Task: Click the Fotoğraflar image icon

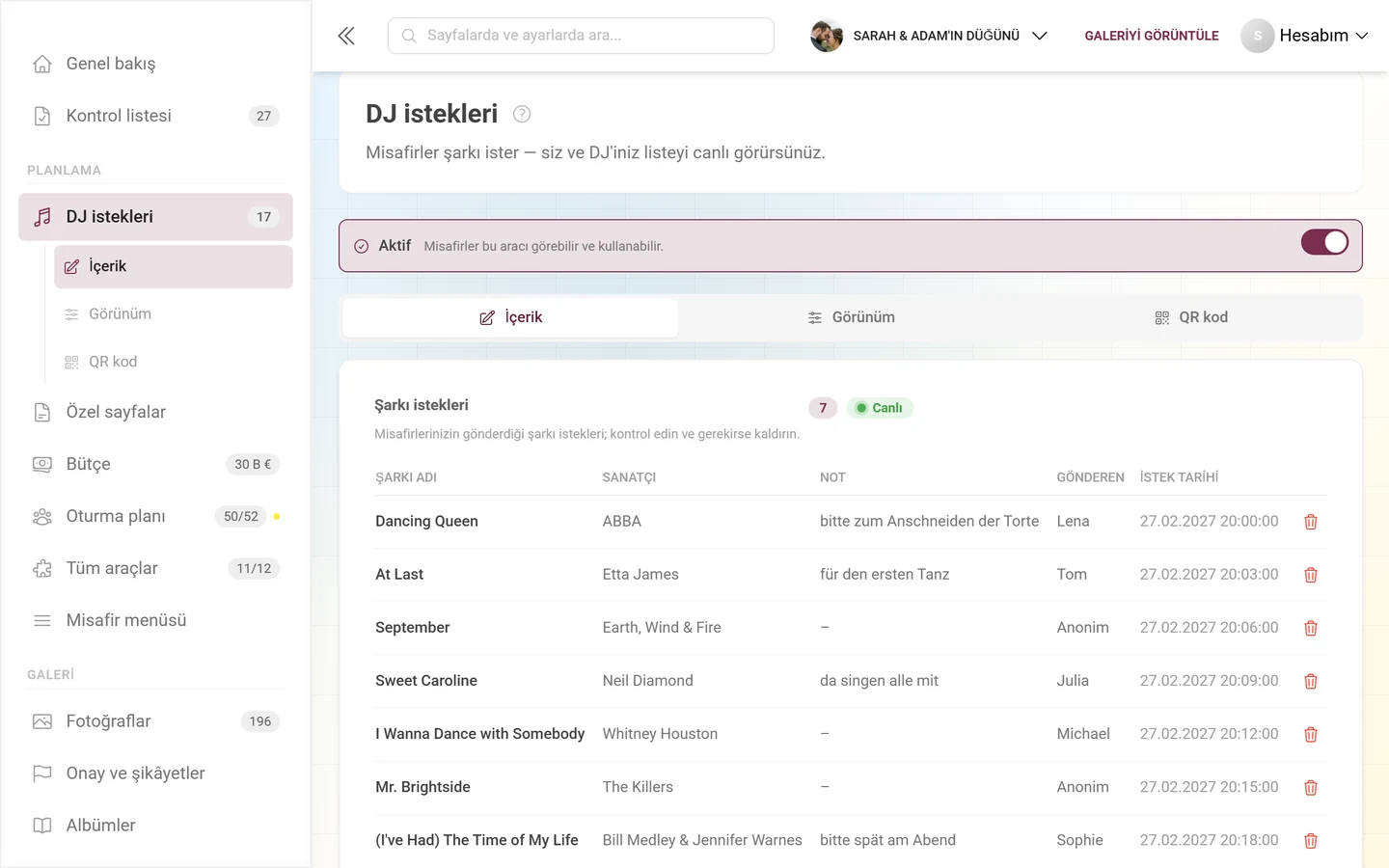Action: pos(42,721)
